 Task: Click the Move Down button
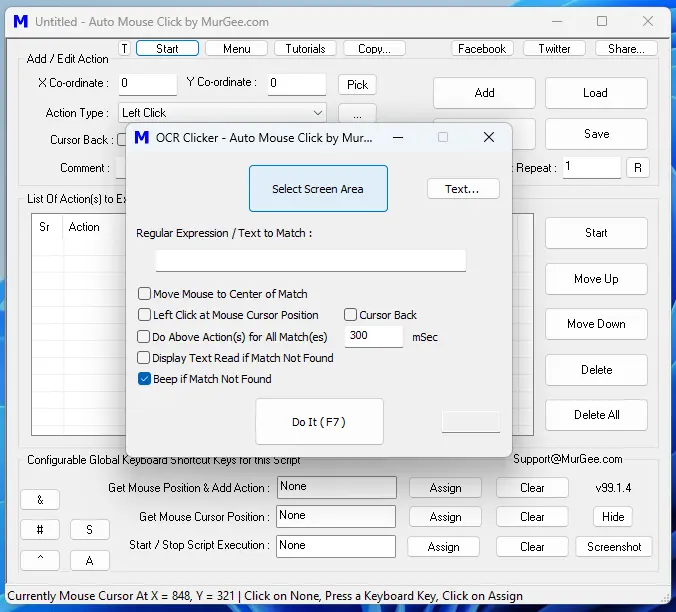pos(596,324)
